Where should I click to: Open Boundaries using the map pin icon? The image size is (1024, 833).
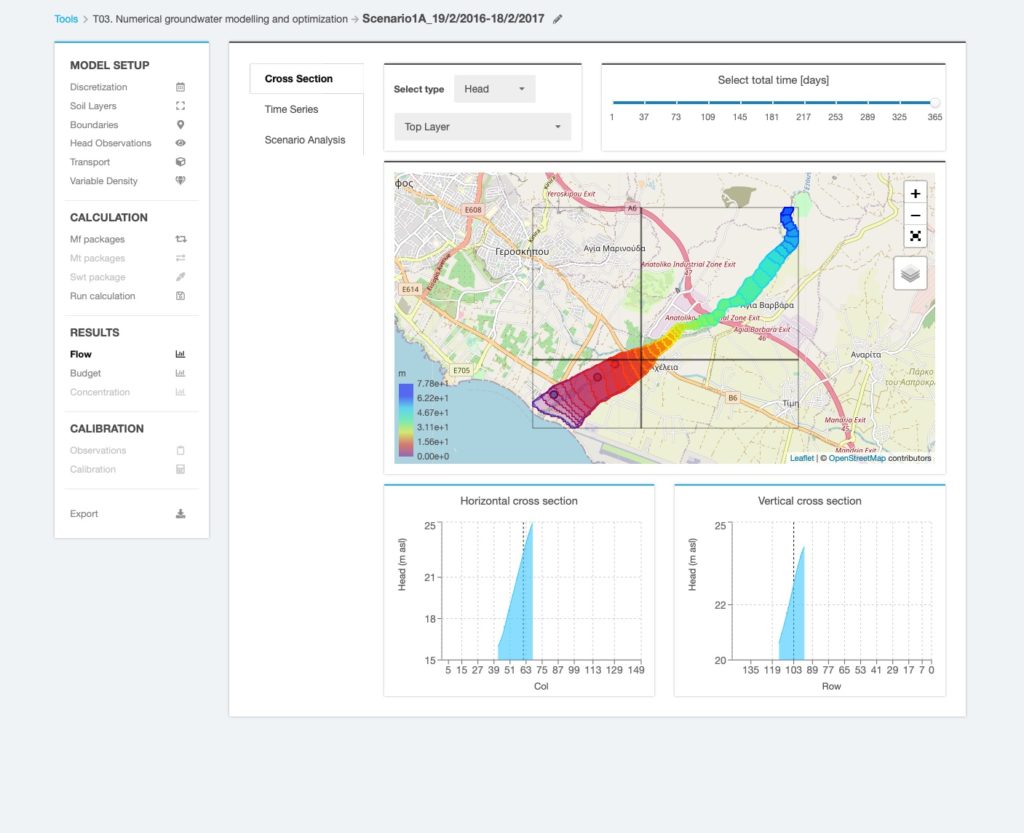pos(181,124)
